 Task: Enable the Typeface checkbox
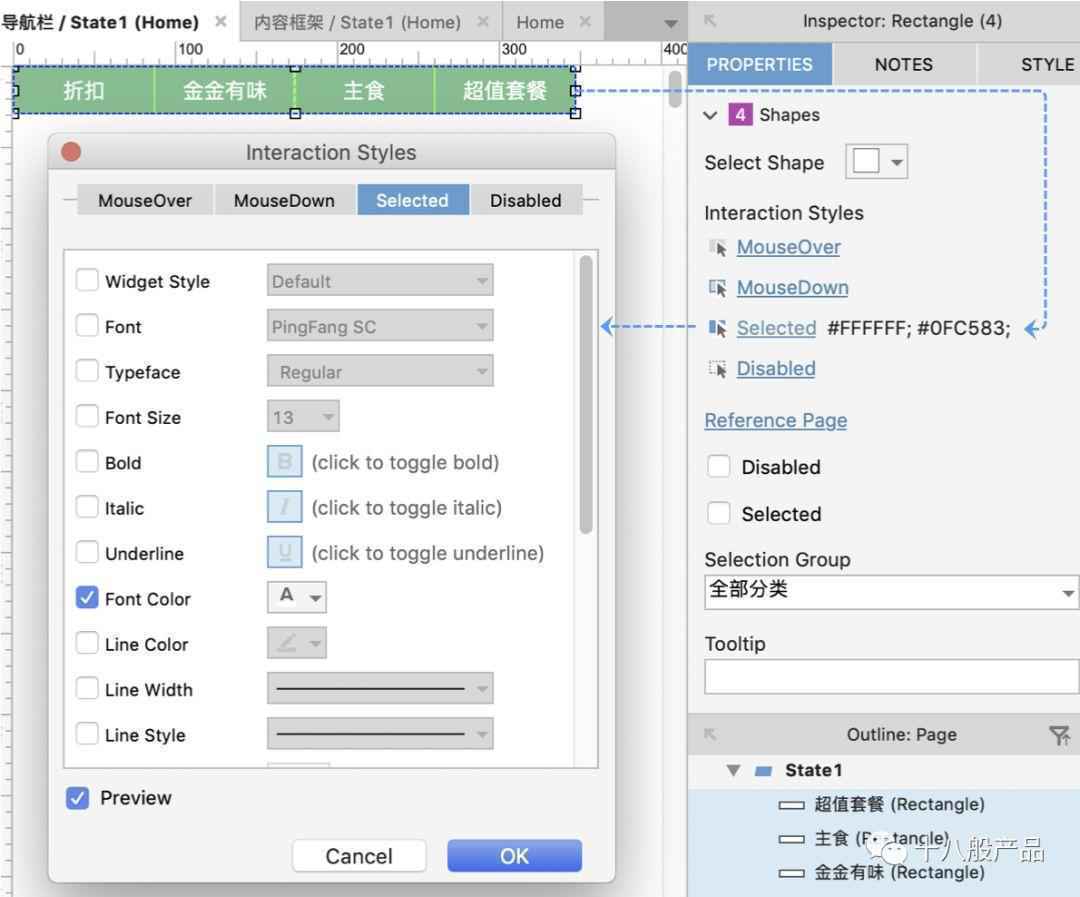(87, 371)
